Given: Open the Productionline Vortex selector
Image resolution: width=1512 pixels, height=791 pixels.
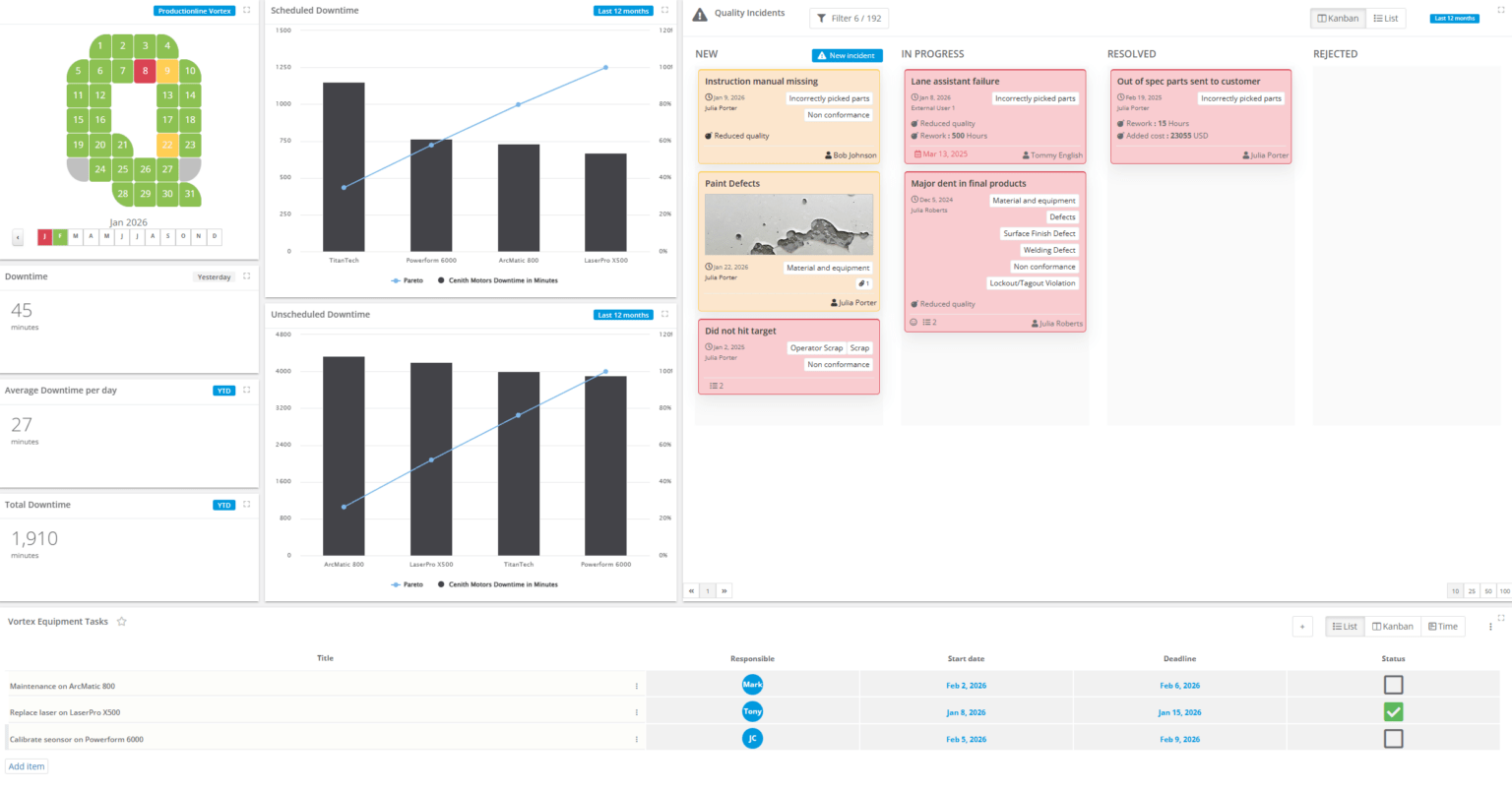Looking at the screenshot, I should 194,11.
